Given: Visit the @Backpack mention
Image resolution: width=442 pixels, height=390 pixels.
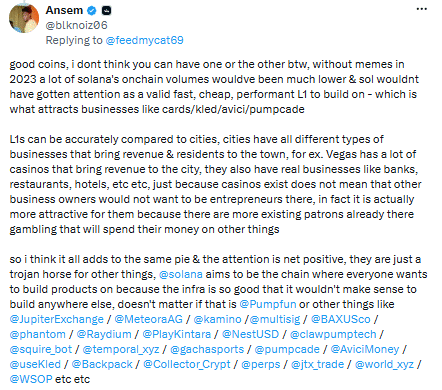Looking at the screenshot, I should (102, 364).
